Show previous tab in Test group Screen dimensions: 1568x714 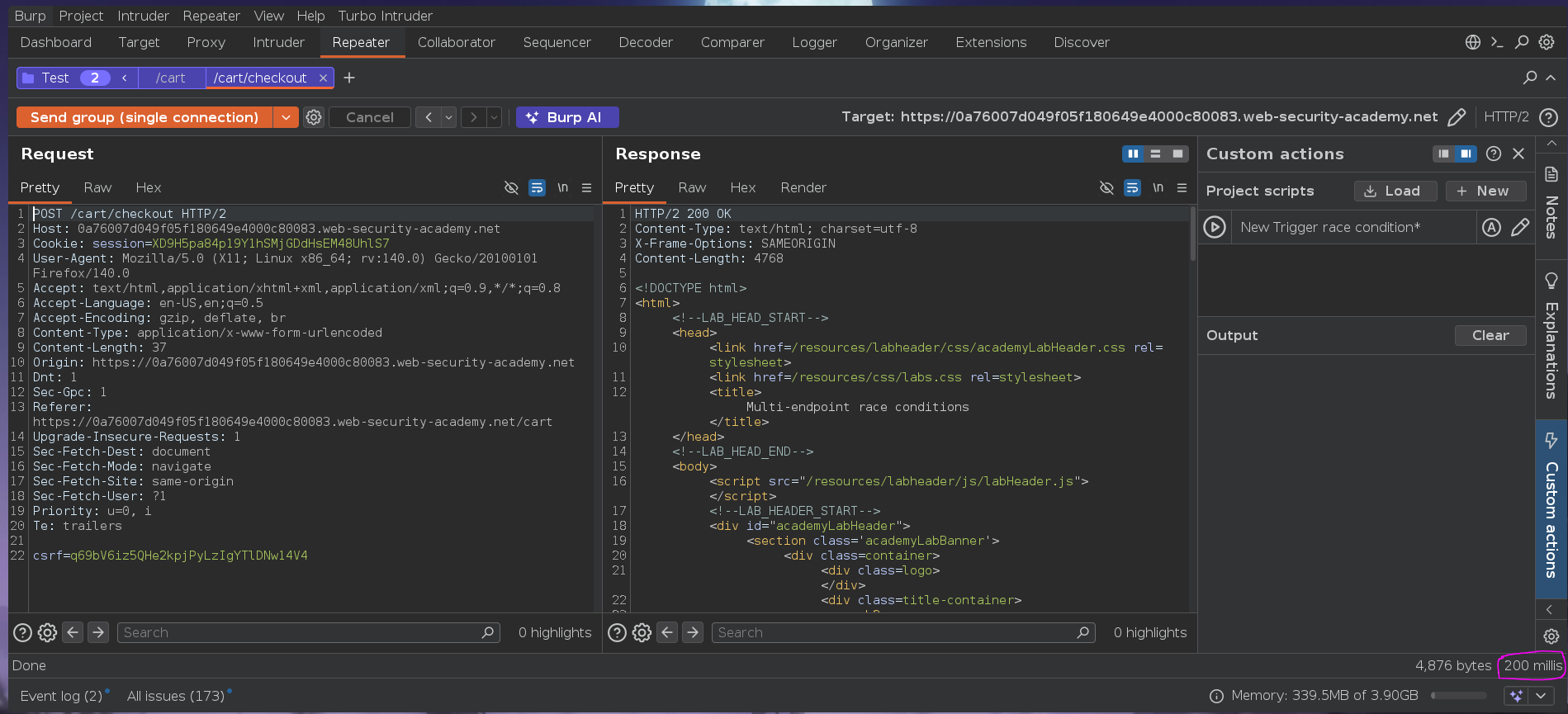tap(124, 78)
